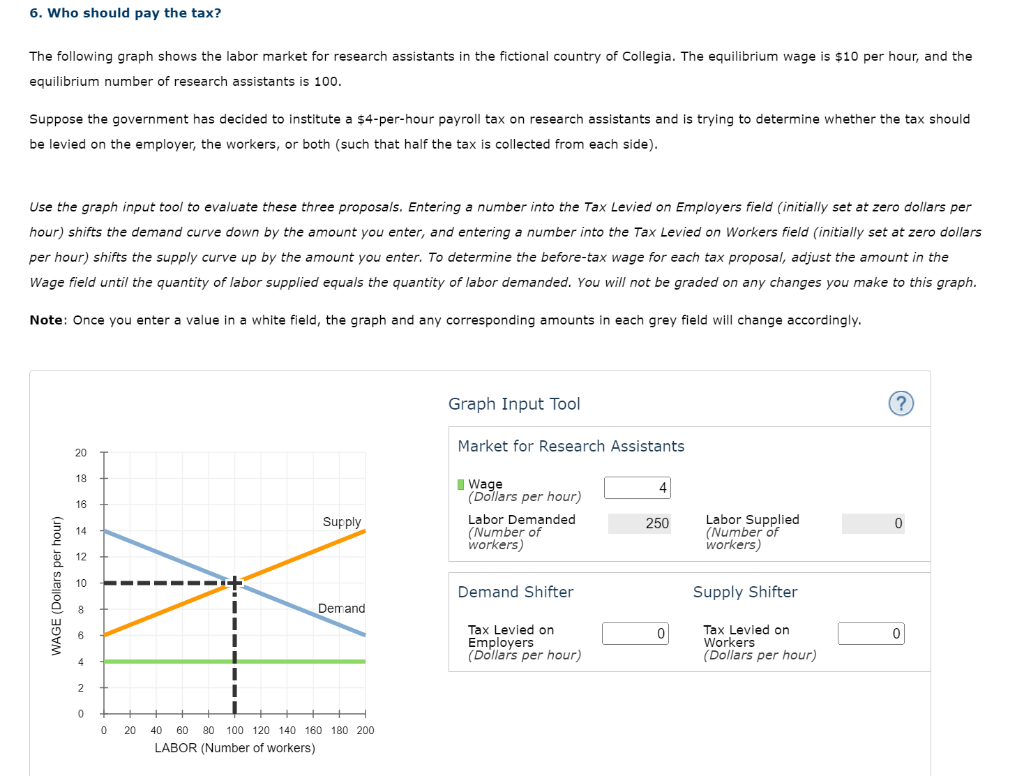
Task: Select the green Wage legend square
Action: coord(461,484)
